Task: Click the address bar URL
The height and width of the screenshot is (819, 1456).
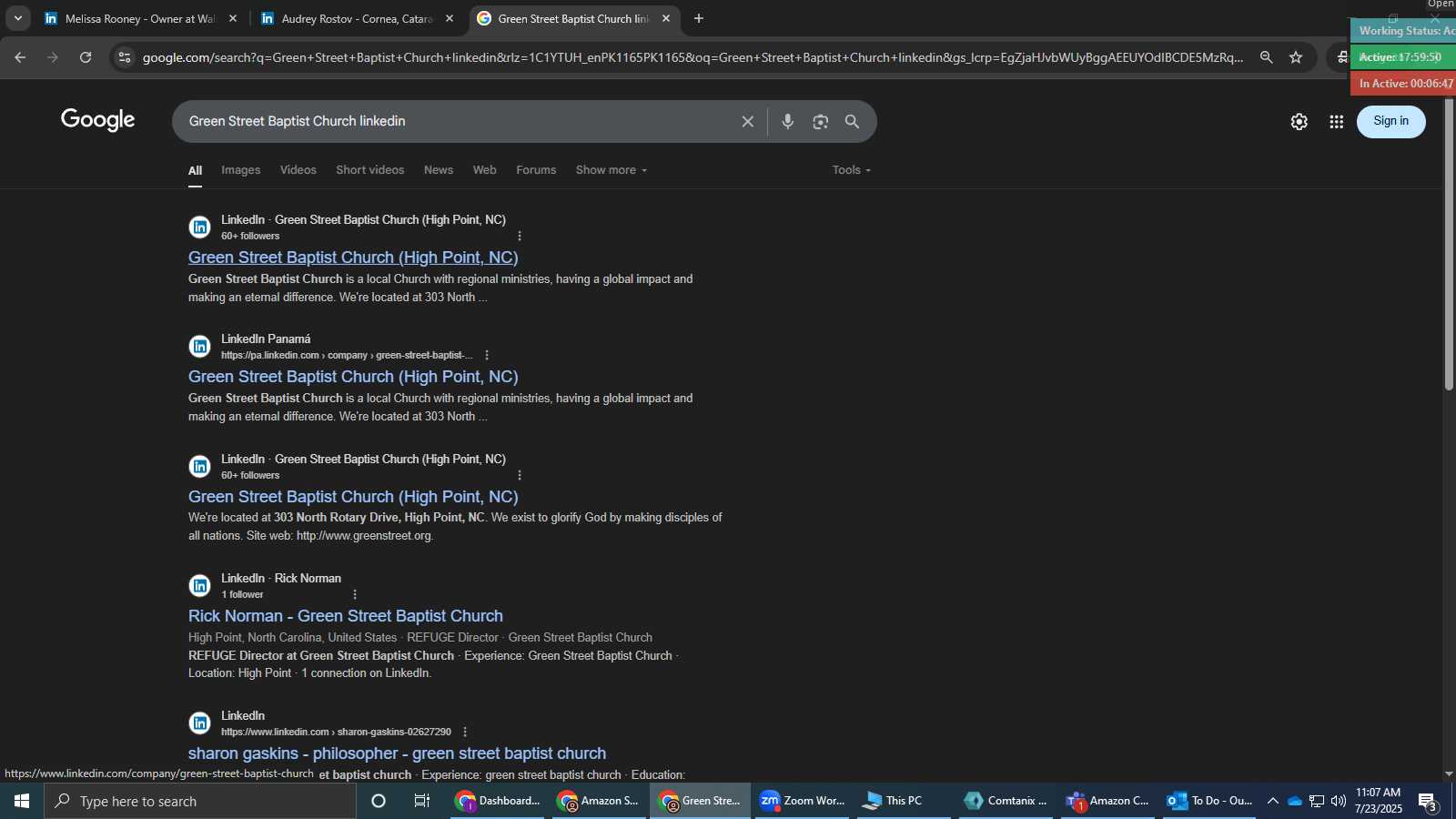Action: (692, 57)
